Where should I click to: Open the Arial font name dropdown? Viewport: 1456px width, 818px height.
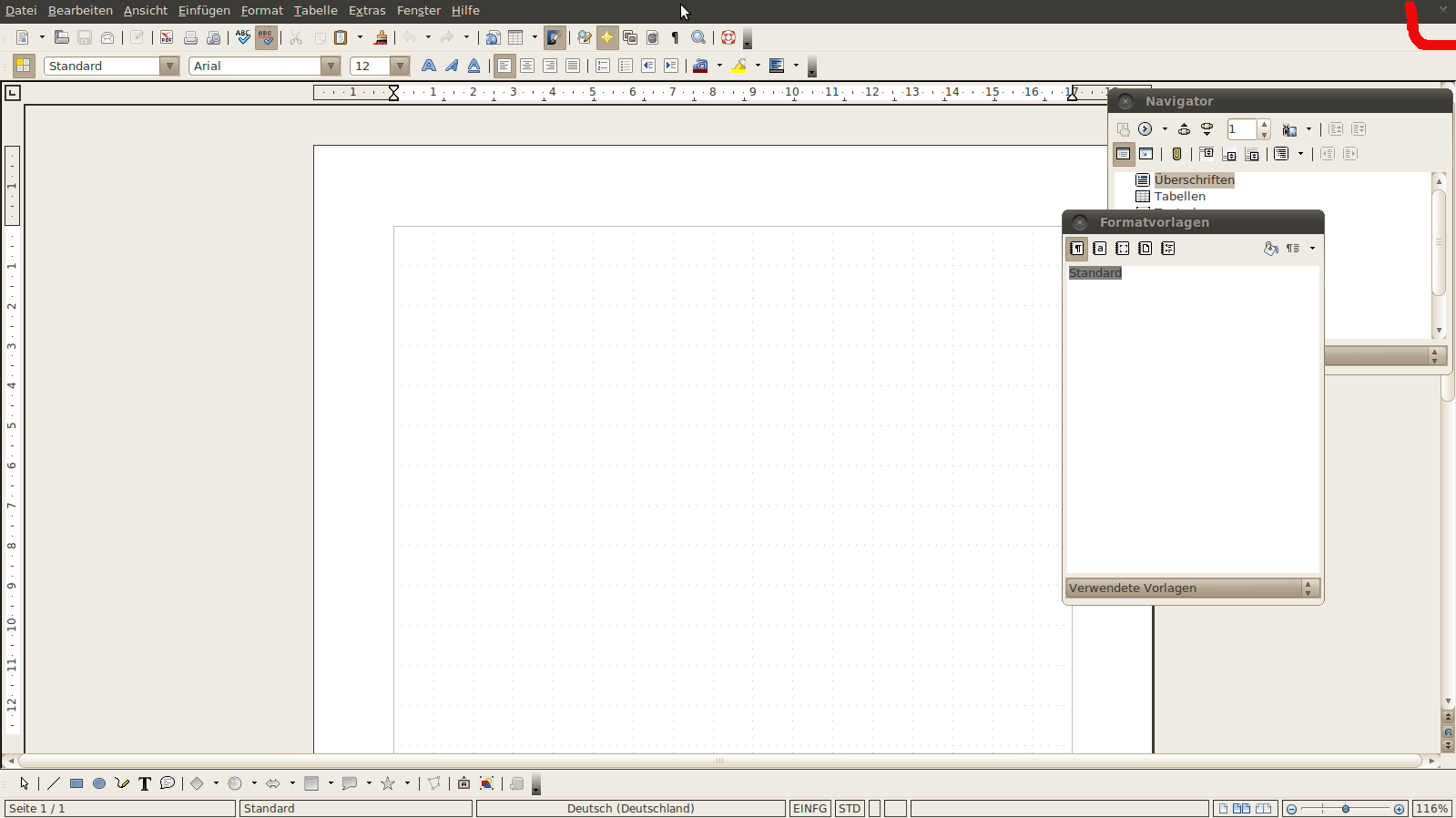pos(331,66)
